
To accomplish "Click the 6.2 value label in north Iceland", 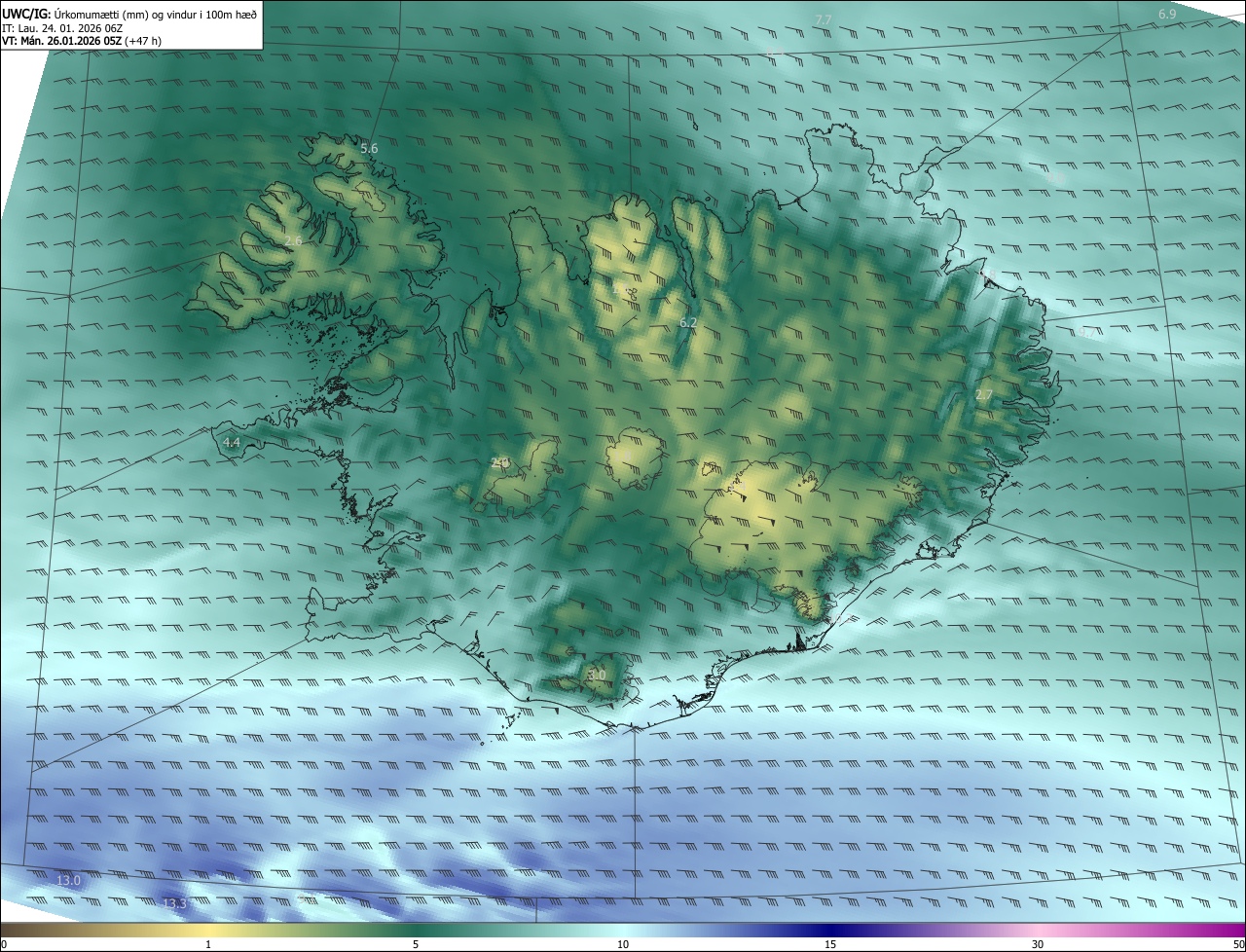I will coord(688,322).
